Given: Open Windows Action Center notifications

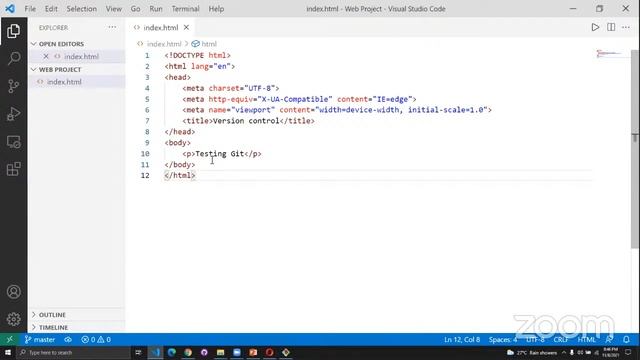Looking at the screenshot, I should click(628, 353).
